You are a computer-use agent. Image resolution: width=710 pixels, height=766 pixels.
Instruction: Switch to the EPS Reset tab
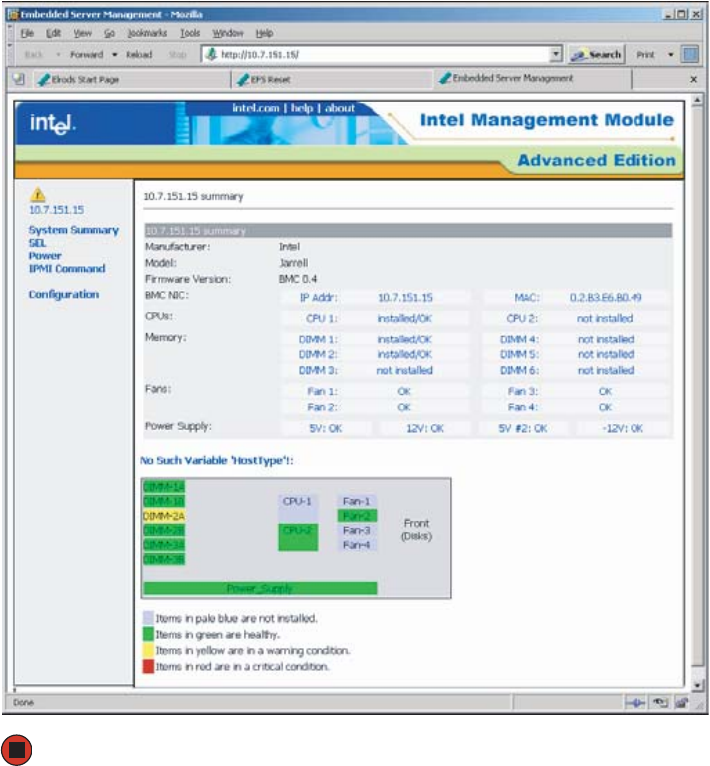[x=332, y=79]
